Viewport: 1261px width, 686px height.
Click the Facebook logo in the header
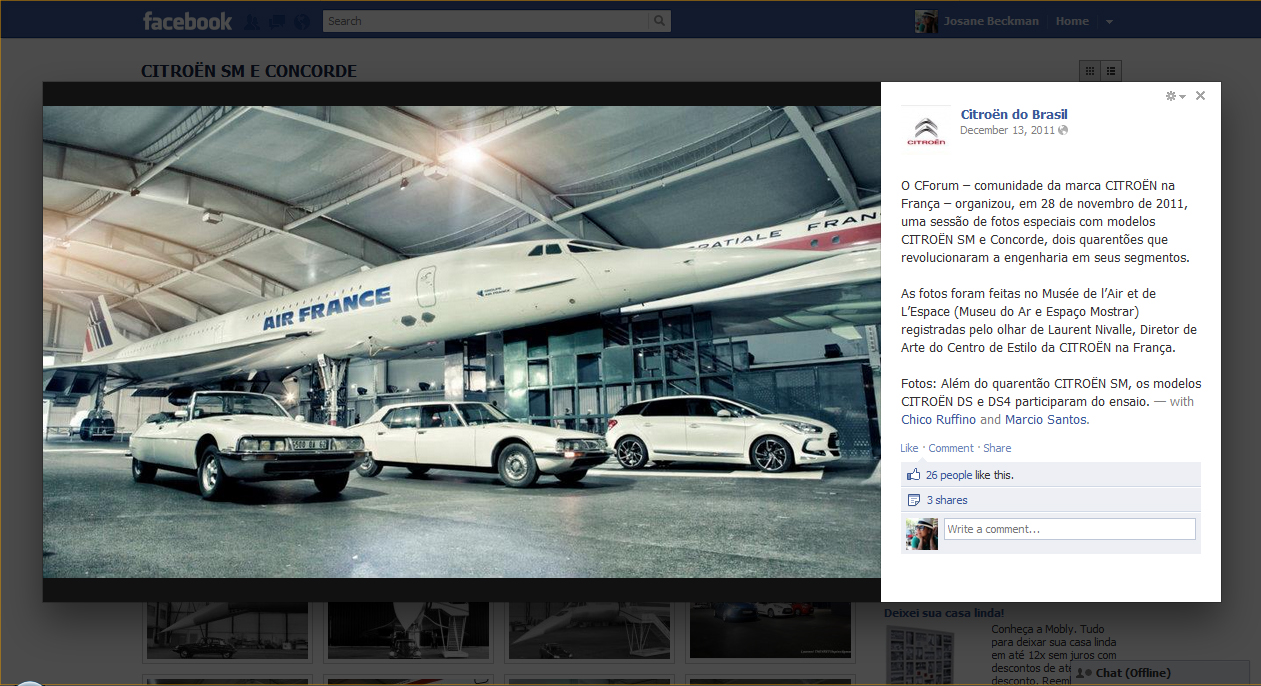(x=187, y=21)
